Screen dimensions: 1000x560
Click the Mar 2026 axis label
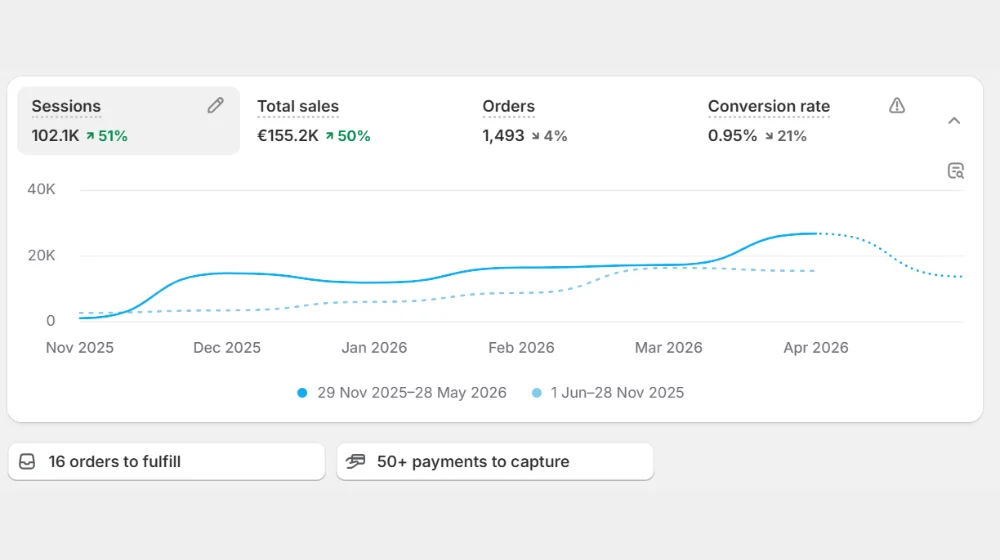[668, 348]
